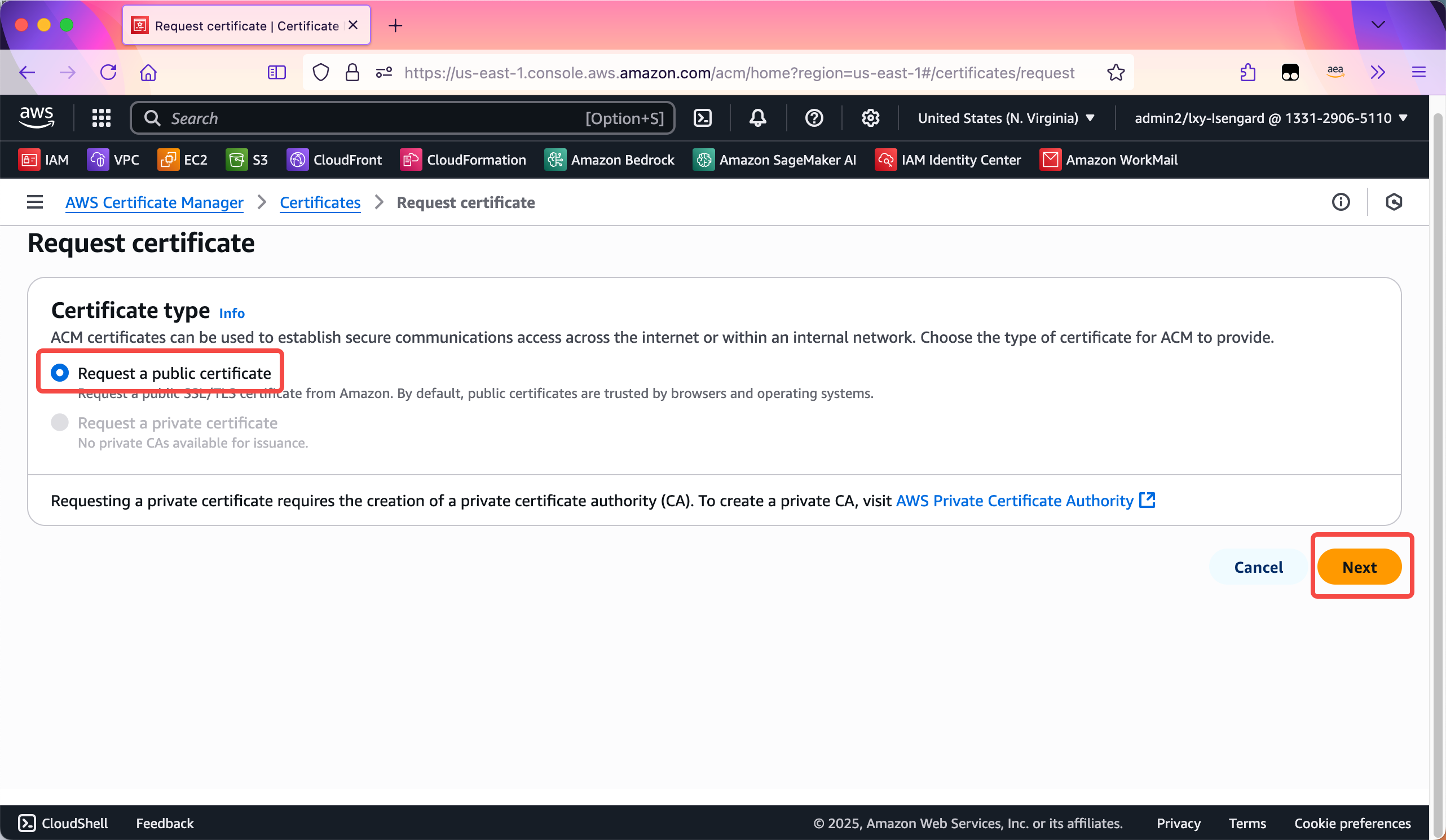Viewport: 1446px width, 840px height.
Task: Open the Certificate type Info link
Action: point(232,313)
